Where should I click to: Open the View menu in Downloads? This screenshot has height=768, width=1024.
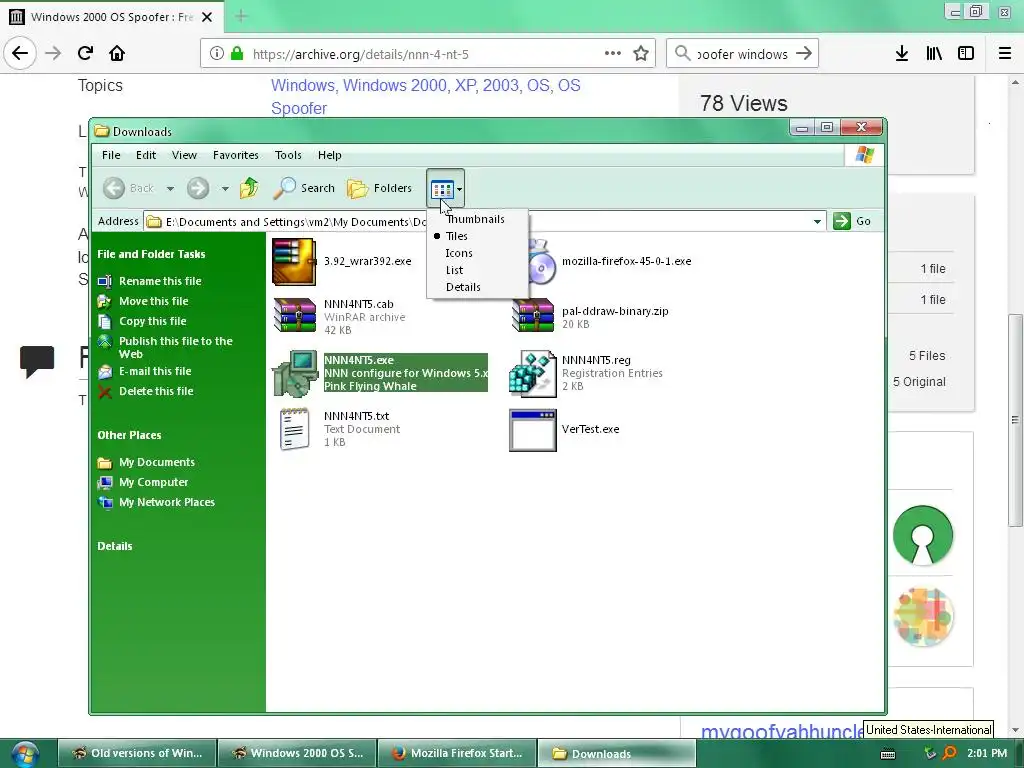coord(184,155)
